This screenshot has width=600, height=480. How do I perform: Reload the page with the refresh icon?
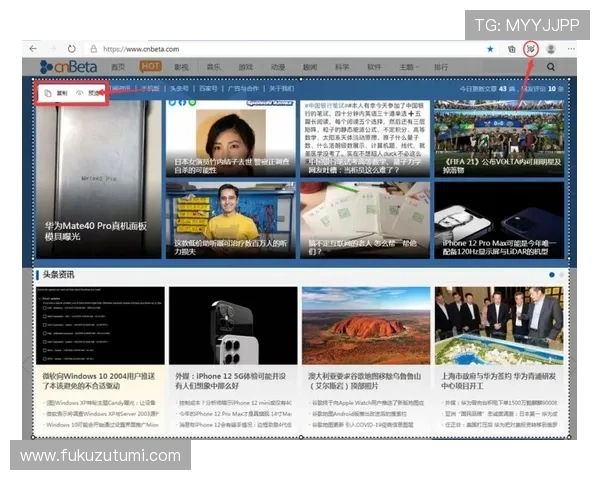click(x=72, y=49)
